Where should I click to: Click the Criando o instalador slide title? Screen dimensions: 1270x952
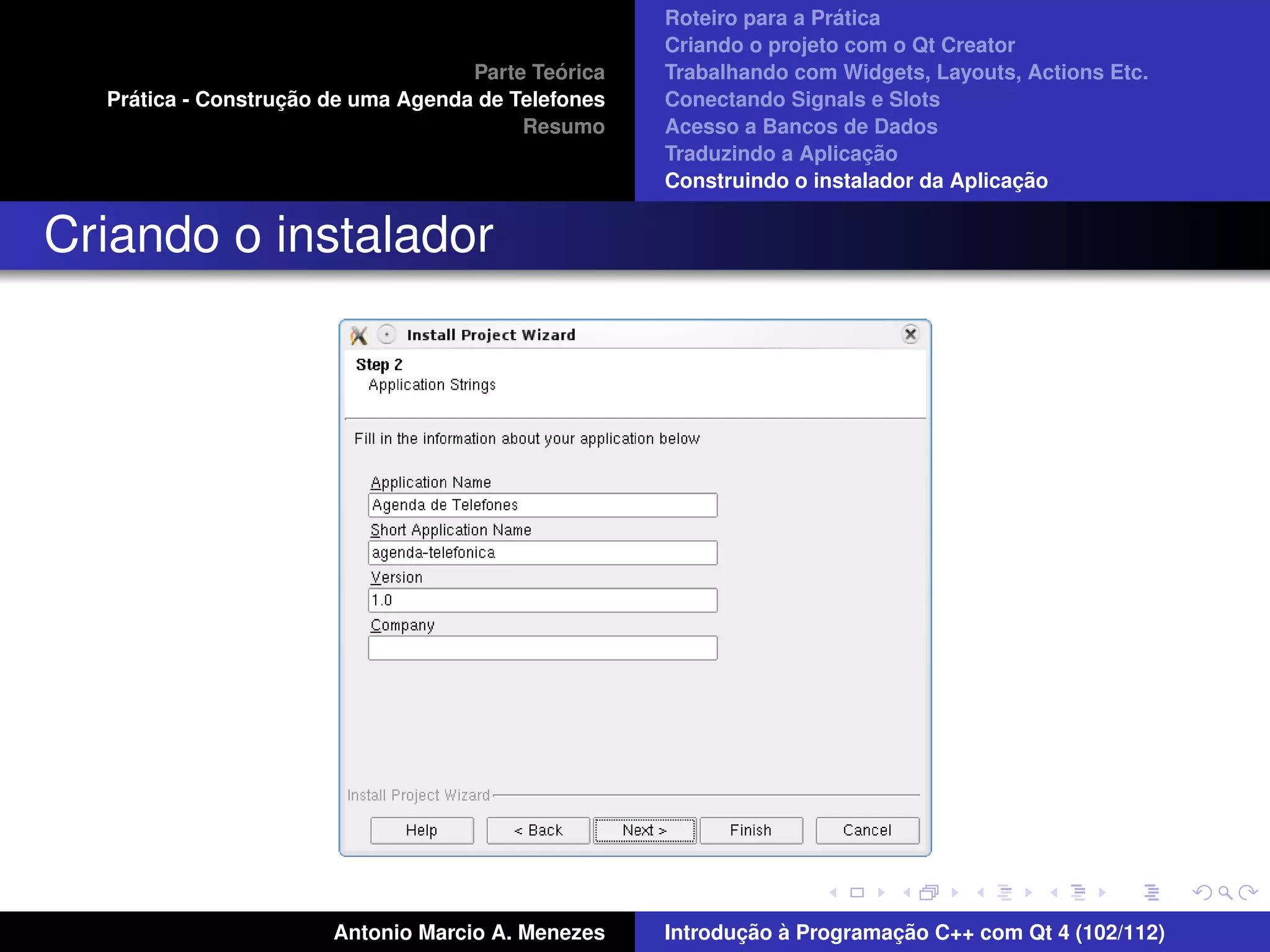[x=269, y=235]
